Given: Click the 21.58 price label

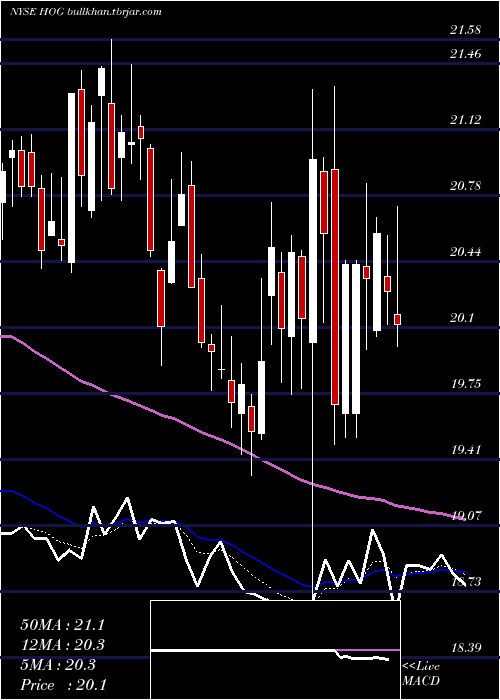Looking at the screenshot, I should (x=466, y=30).
